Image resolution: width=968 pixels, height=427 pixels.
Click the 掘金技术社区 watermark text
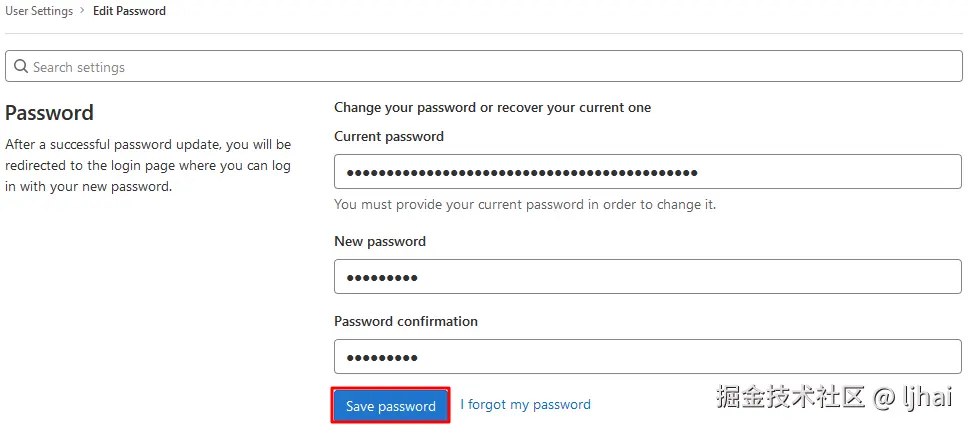[790, 397]
